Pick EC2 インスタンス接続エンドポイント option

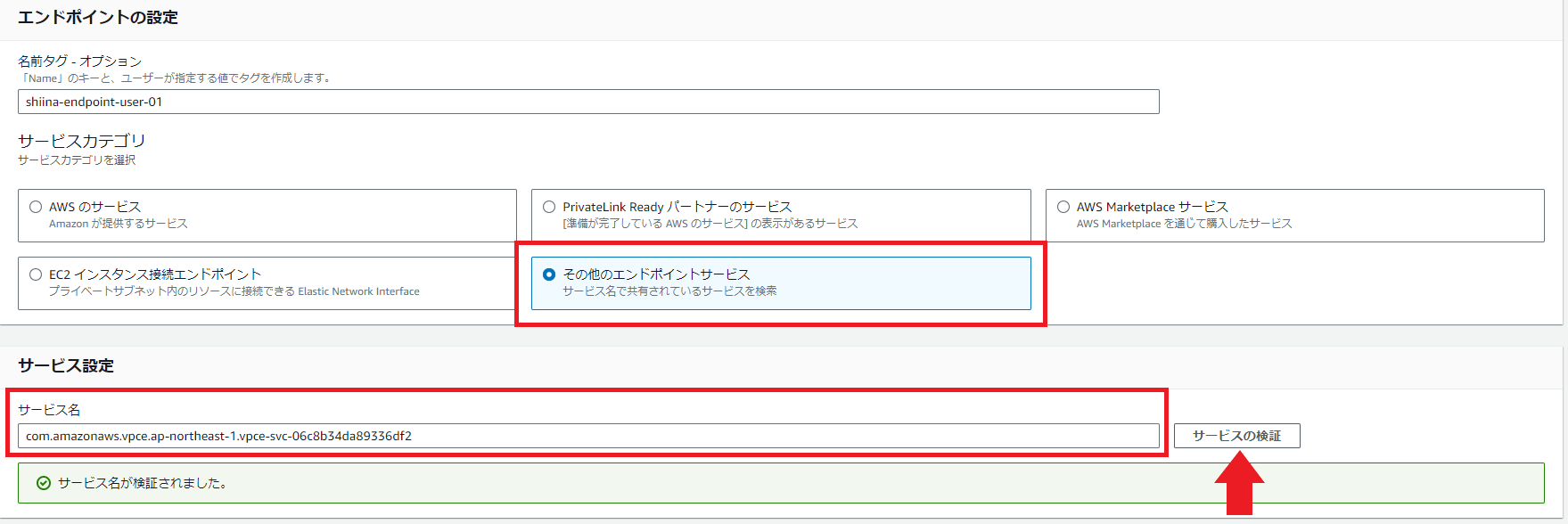tap(36, 274)
